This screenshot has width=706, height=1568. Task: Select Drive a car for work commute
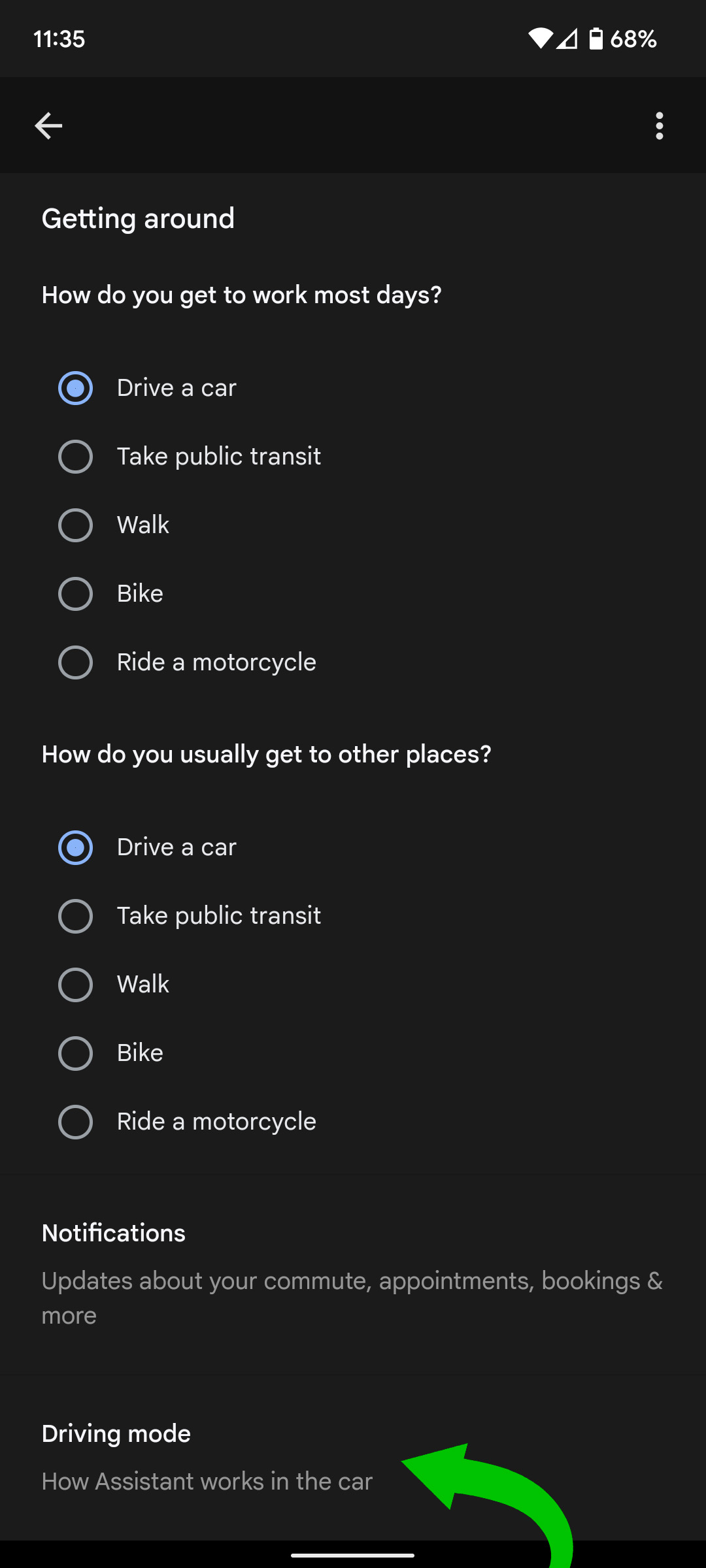[x=76, y=388]
